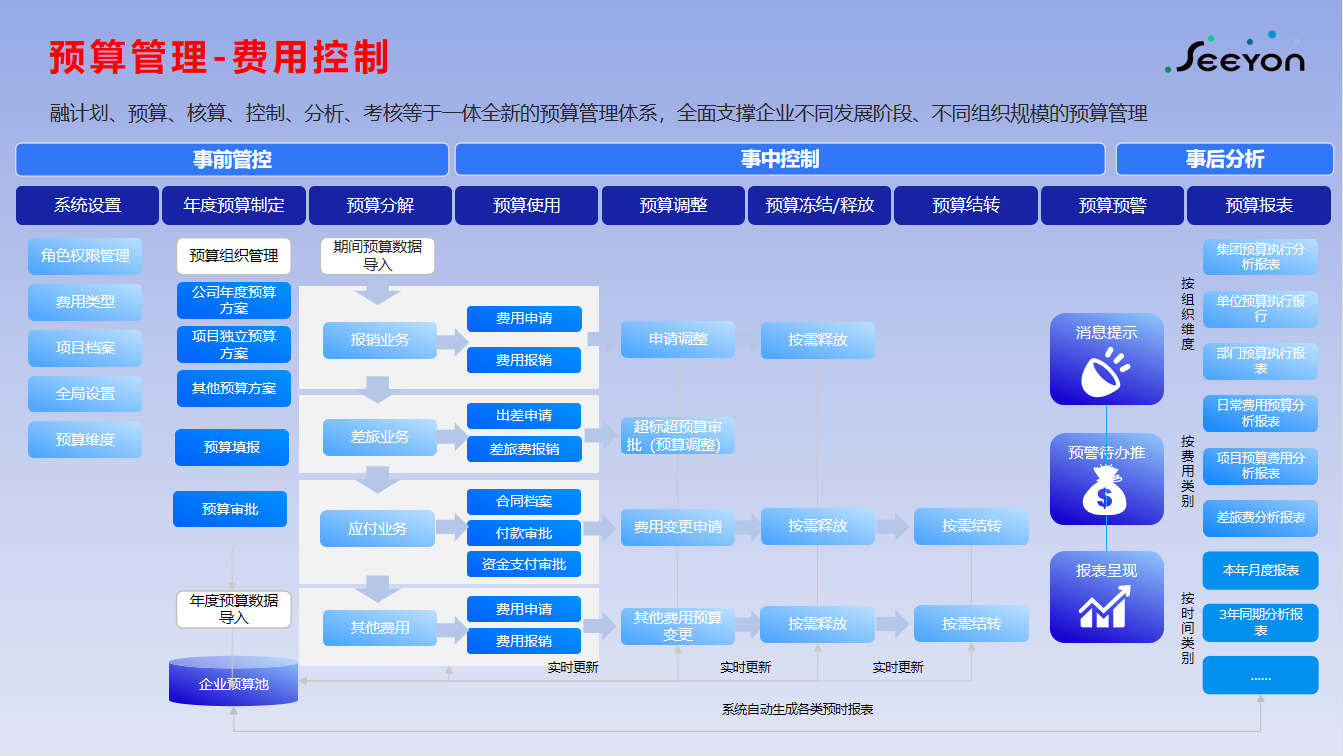Open the 预算冻结/释放 stage tab
Image resolution: width=1343 pixels, height=756 pixels.
(x=819, y=205)
